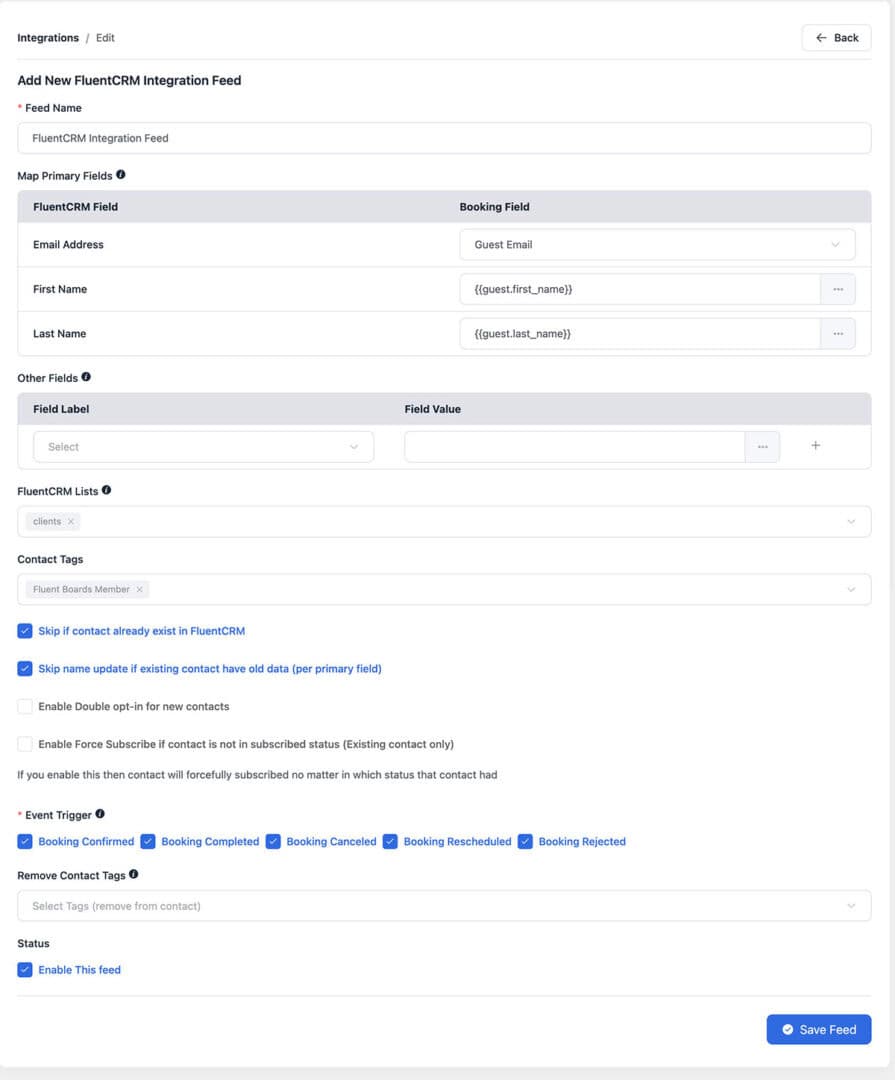Click the empty Field Value input

[x=575, y=447]
